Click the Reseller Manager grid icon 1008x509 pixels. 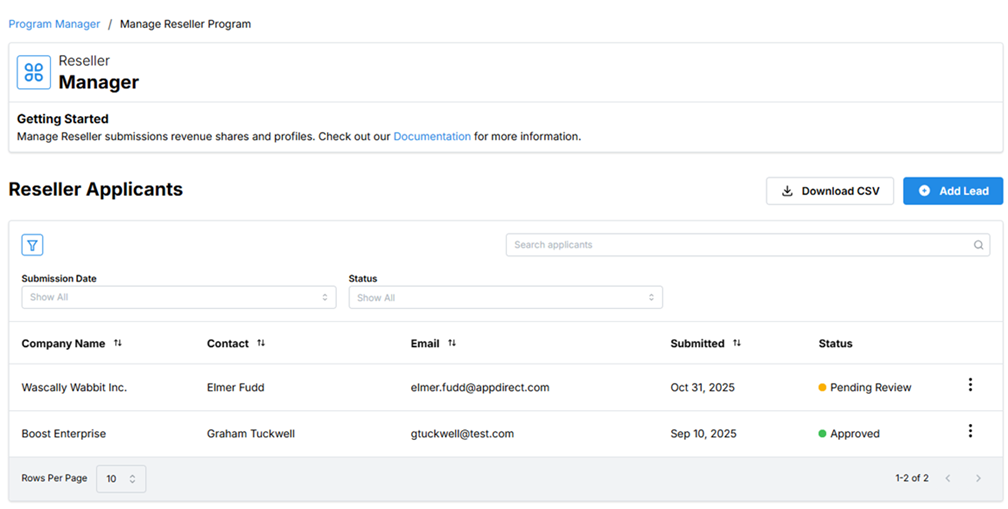34,72
